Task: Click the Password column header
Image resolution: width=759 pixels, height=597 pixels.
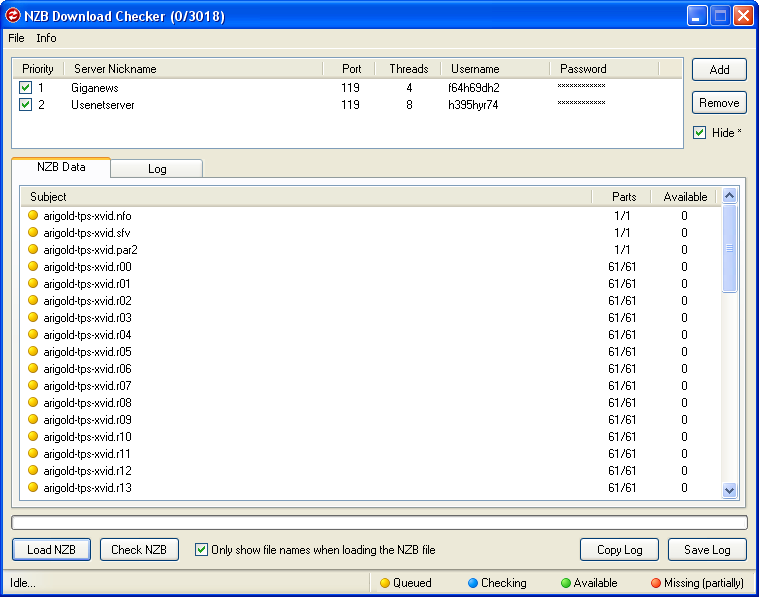Action: [x=604, y=69]
